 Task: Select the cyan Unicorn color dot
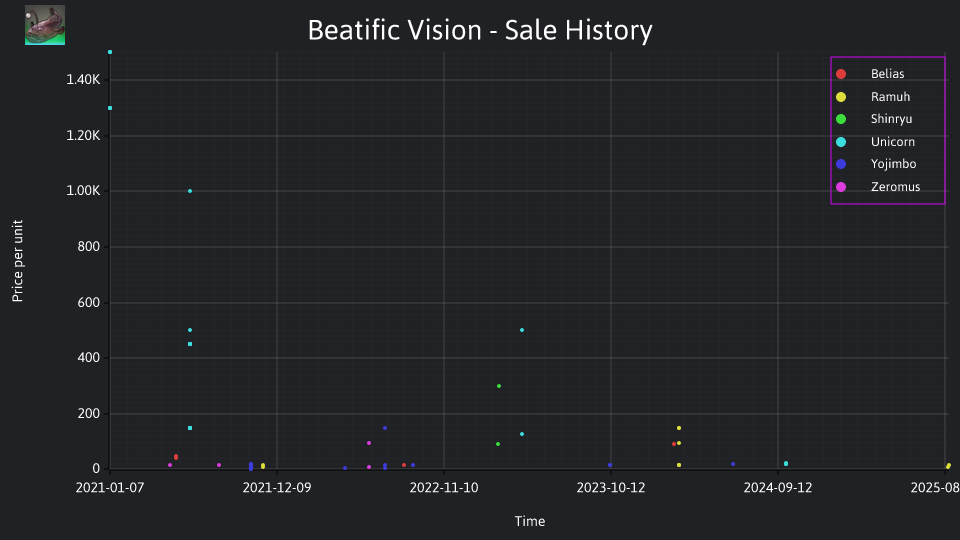(x=841, y=142)
